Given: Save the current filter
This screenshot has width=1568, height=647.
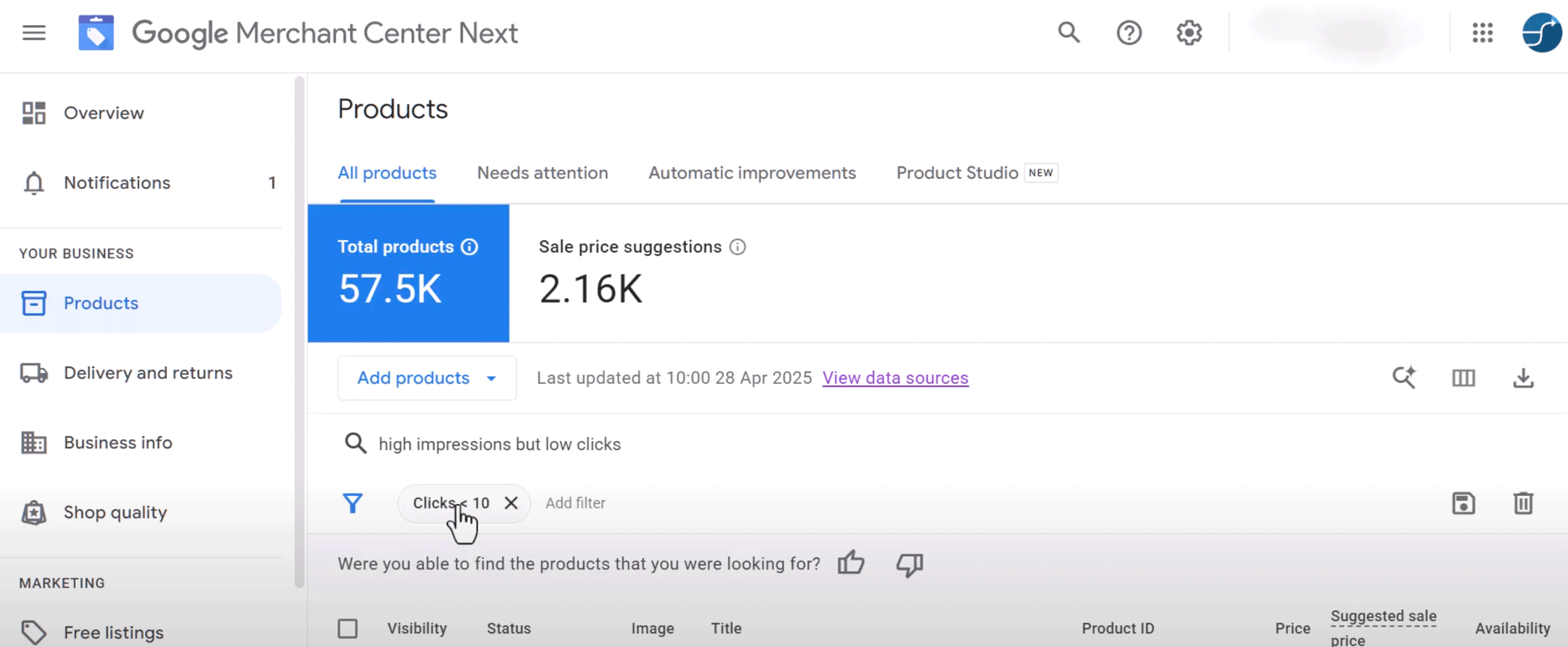Looking at the screenshot, I should (1463, 503).
